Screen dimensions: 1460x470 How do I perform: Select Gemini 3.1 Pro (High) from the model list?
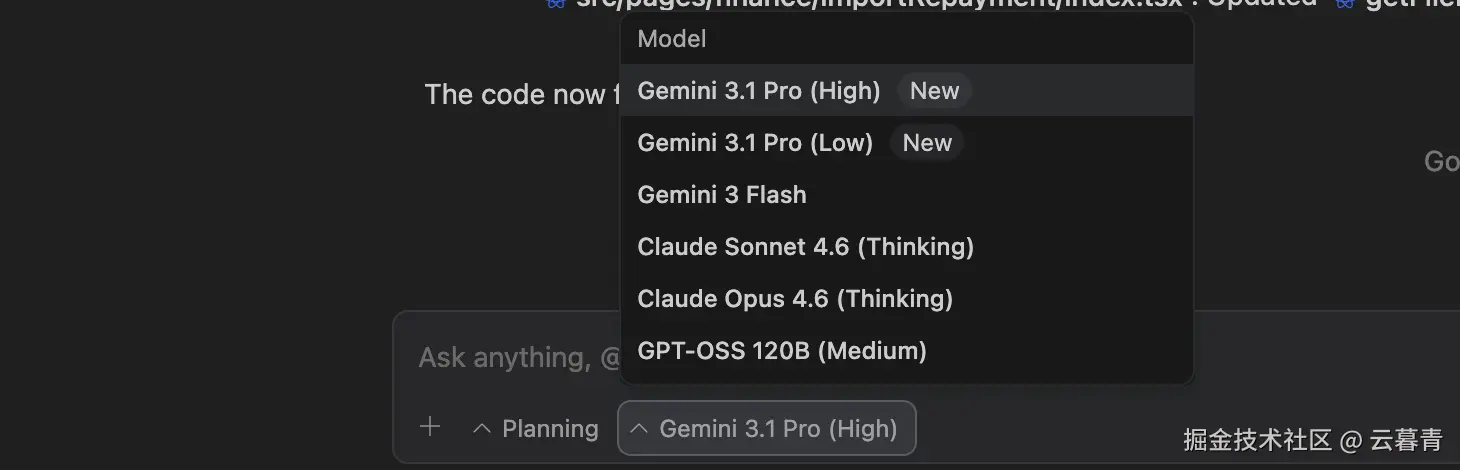click(758, 91)
